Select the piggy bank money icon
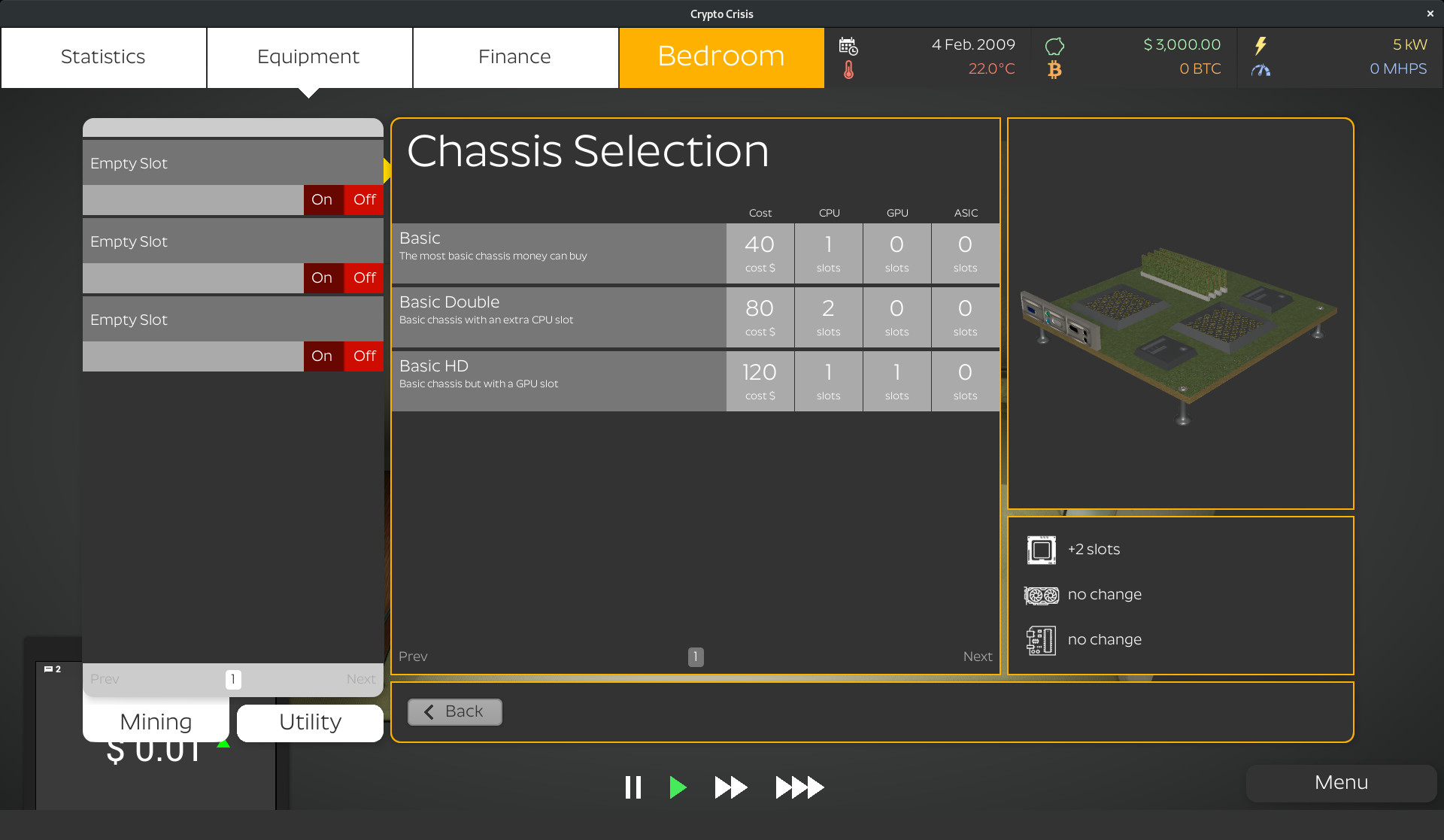The height and width of the screenshot is (840, 1444). 1054,45
